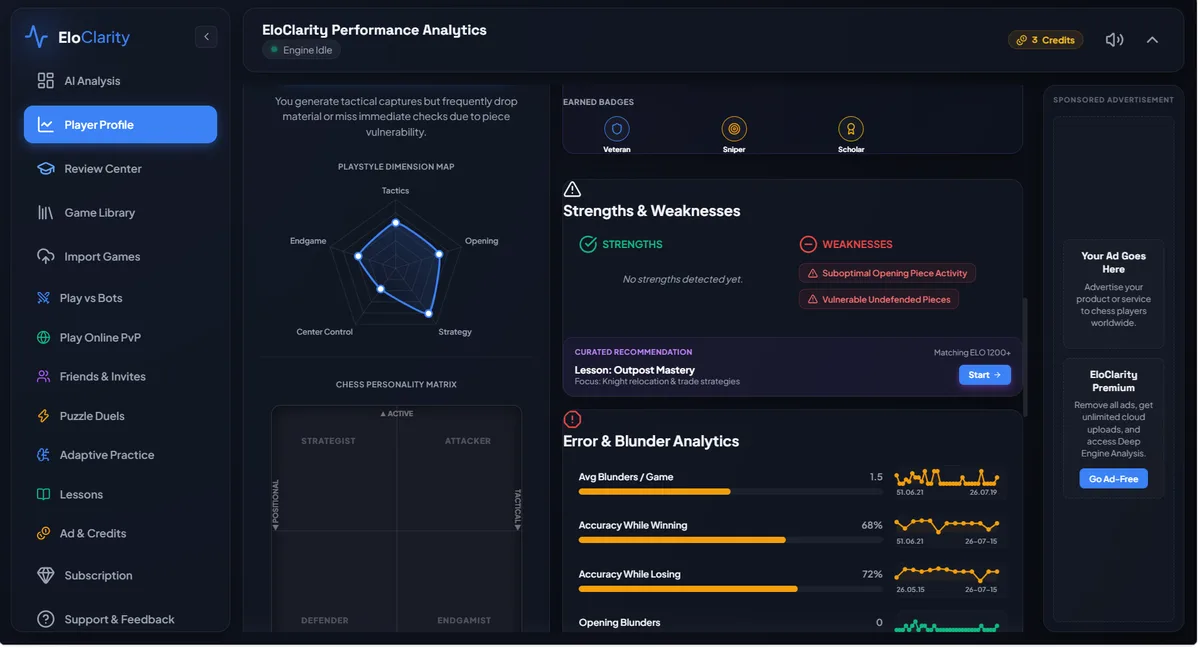Viewport: 1200px width, 648px height.
Task: Click the Veteran shield badge icon
Action: pos(617,128)
